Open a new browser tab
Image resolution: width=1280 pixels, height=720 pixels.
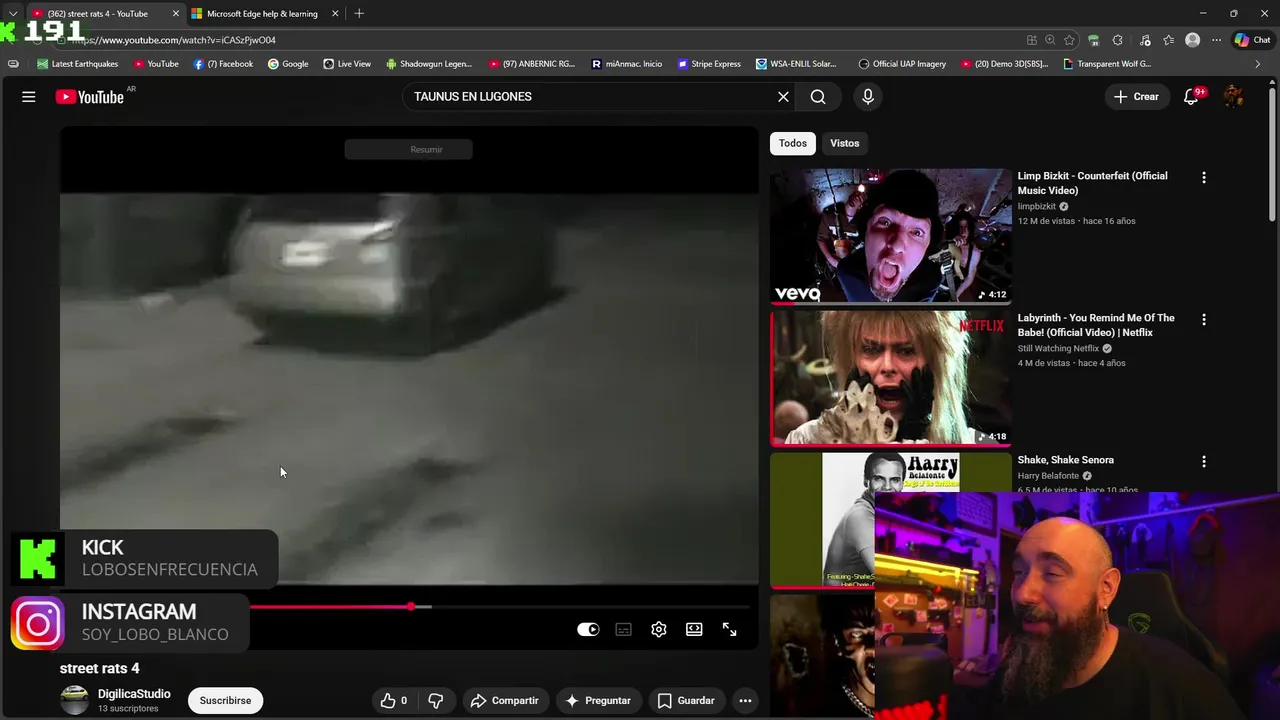(x=359, y=14)
